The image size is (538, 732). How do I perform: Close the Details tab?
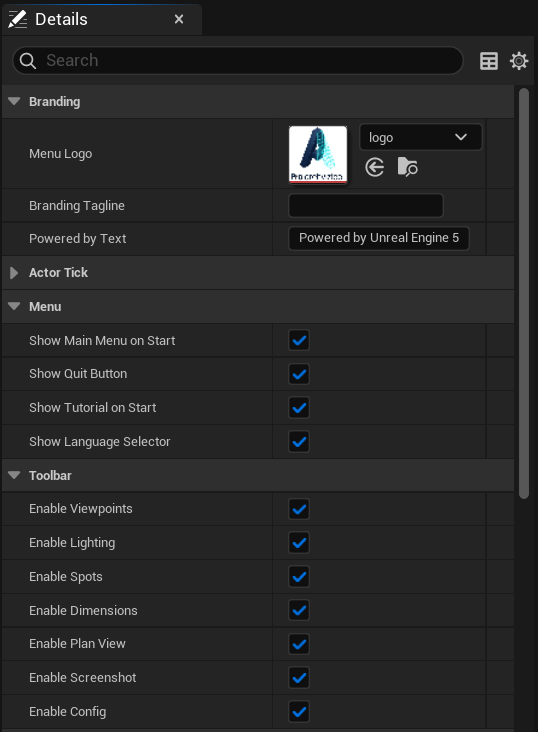pos(179,19)
